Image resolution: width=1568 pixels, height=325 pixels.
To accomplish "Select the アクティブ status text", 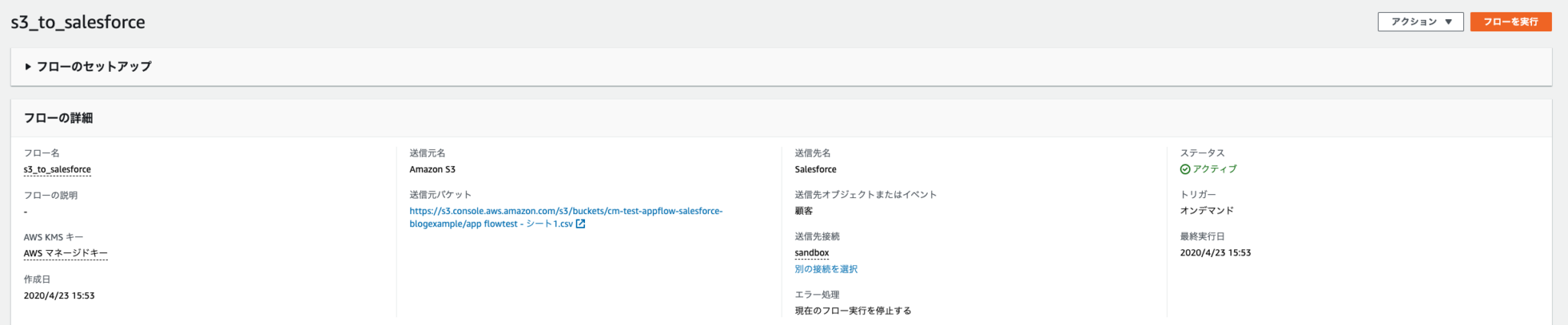I will tap(1215, 169).
